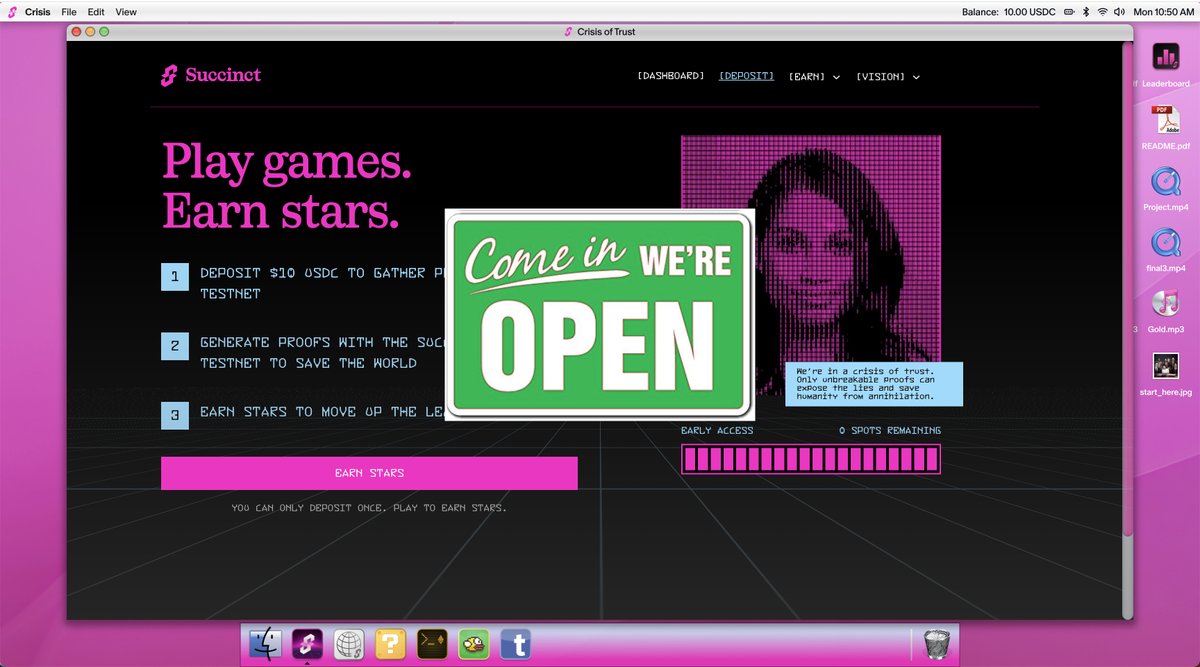This screenshot has width=1200, height=667.
Task: Click 'DEPOSIT $10 USDC TO GATHER' step text
Action: click(x=322, y=283)
